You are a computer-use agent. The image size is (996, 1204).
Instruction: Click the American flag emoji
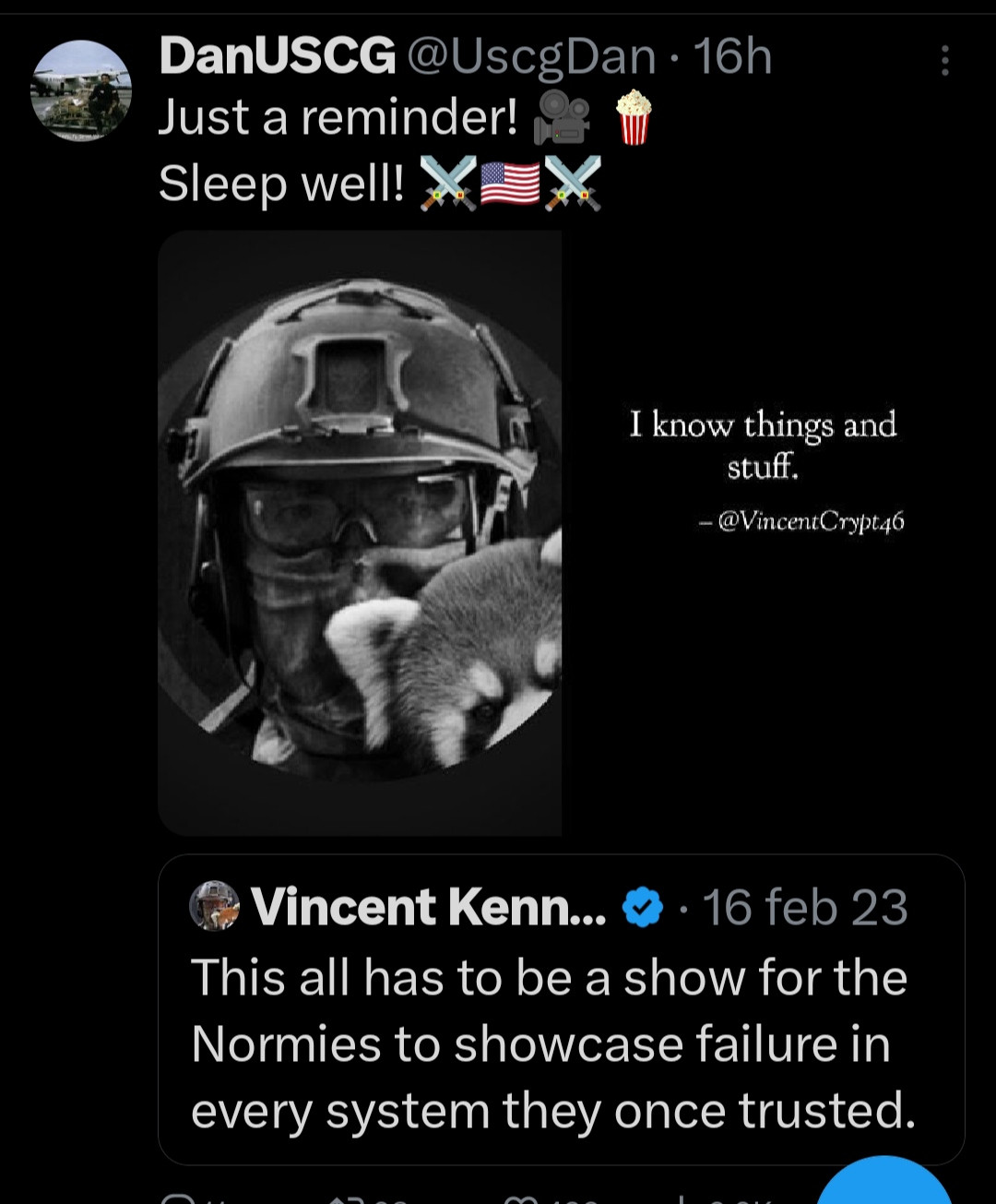(x=510, y=182)
